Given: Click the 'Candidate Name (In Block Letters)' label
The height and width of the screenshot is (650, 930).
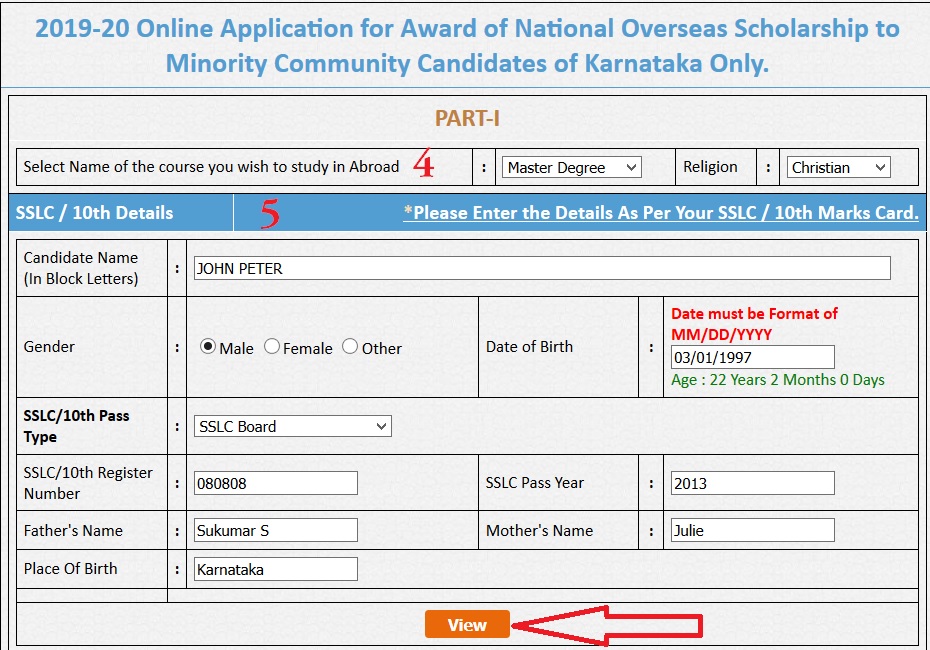Looking at the screenshot, I should pyautogui.click(x=81, y=268).
